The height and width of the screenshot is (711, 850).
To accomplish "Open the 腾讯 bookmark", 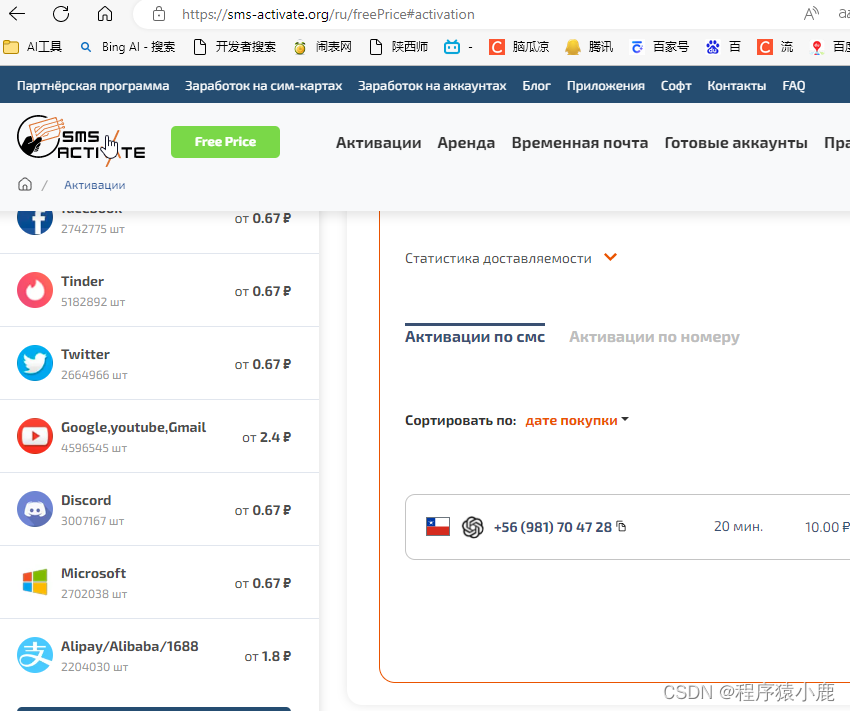I will 589,47.
